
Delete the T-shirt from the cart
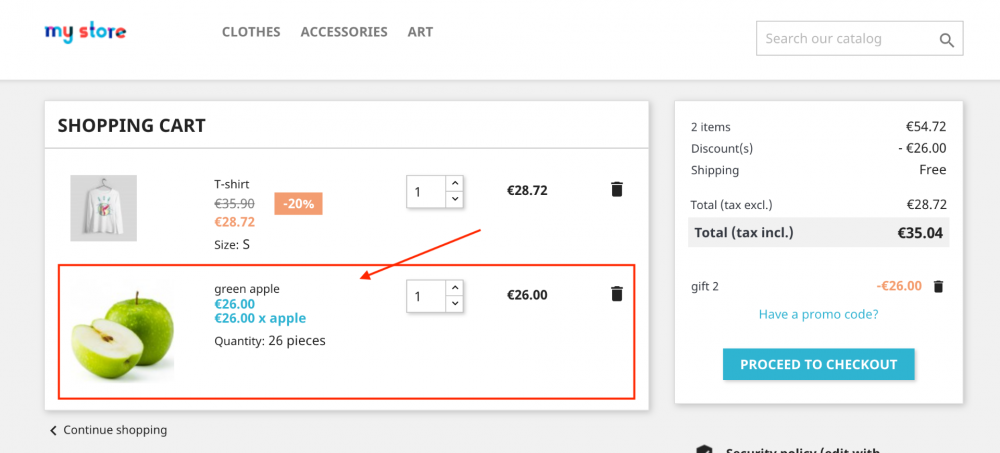click(617, 190)
